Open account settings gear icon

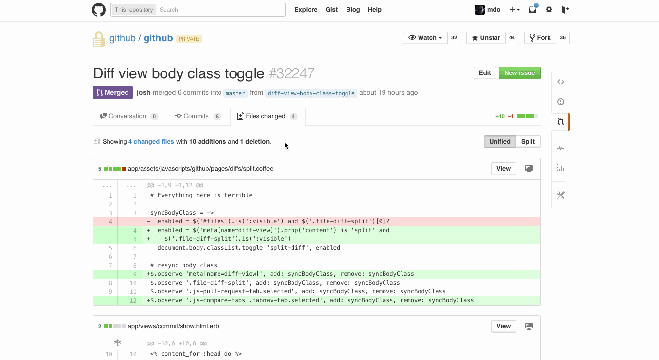tap(548, 10)
